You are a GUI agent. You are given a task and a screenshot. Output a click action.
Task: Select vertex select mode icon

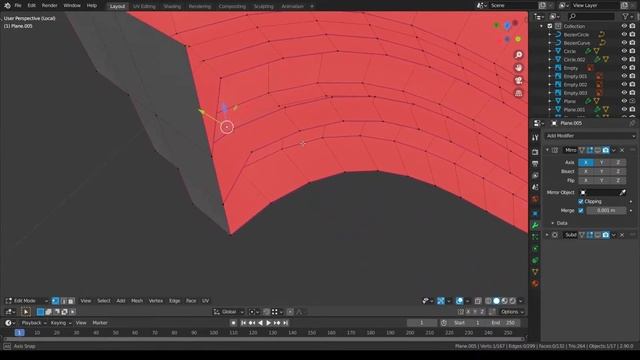tap(56, 301)
